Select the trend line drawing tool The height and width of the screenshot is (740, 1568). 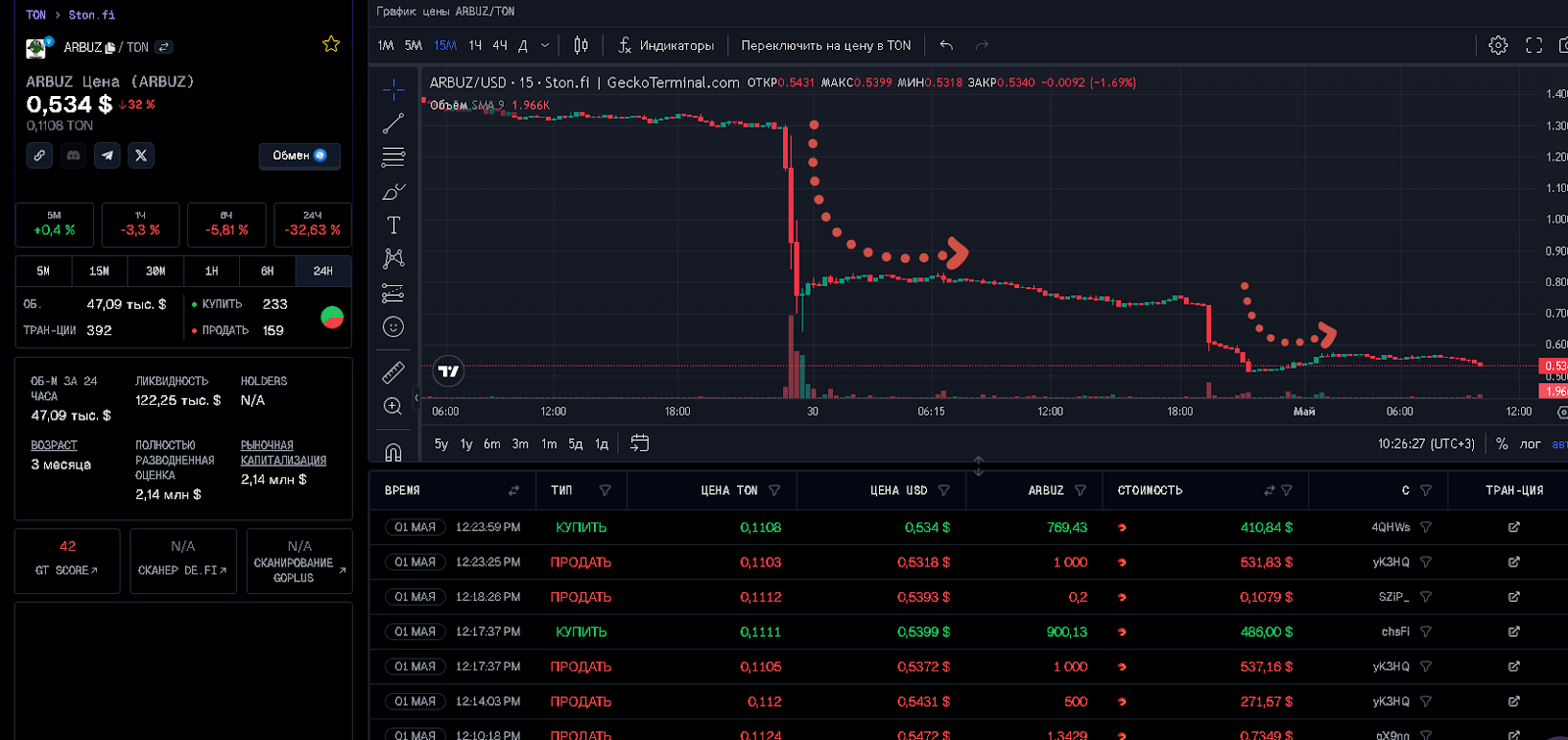393,123
